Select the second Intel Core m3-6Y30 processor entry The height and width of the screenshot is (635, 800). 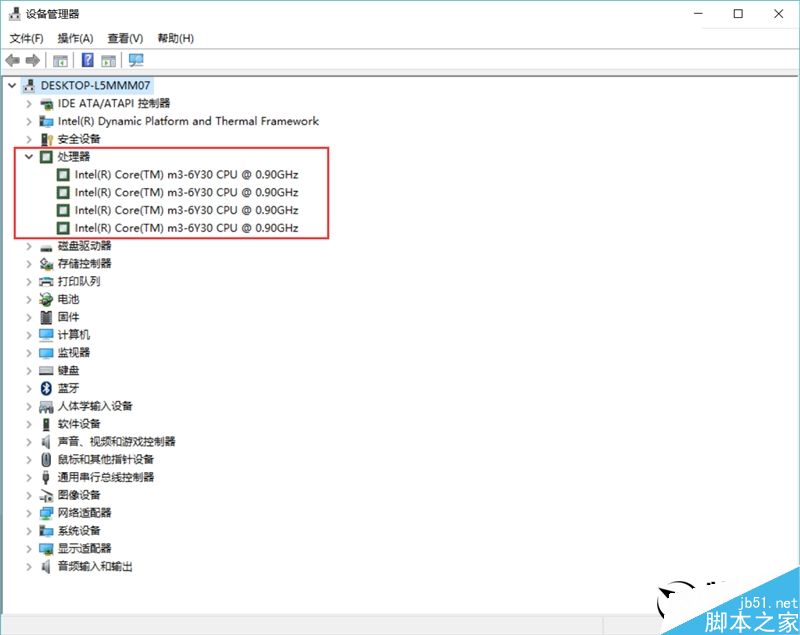point(186,192)
